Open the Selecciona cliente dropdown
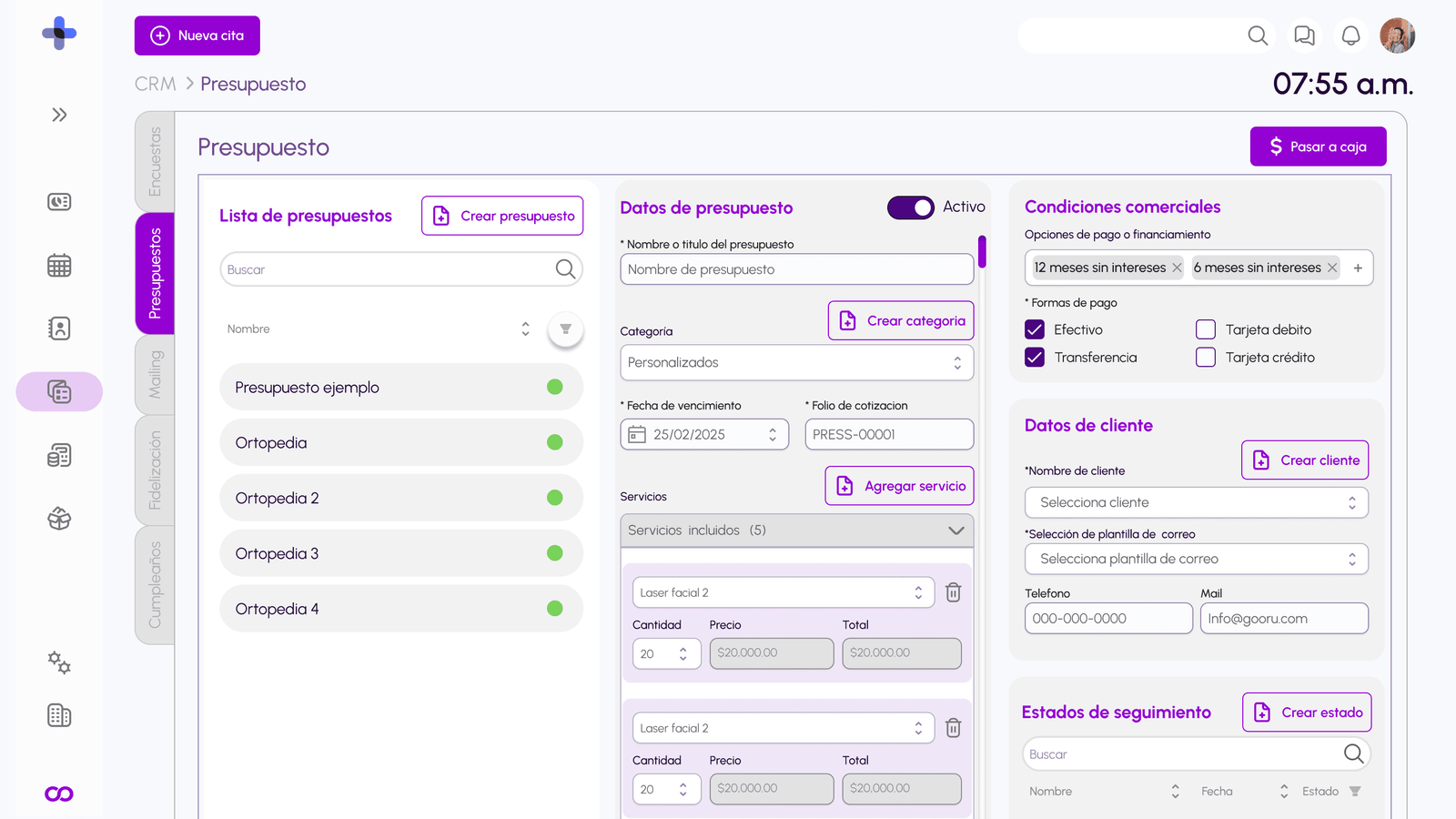This screenshot has height=819, width=1456. tap(1196, 502)
